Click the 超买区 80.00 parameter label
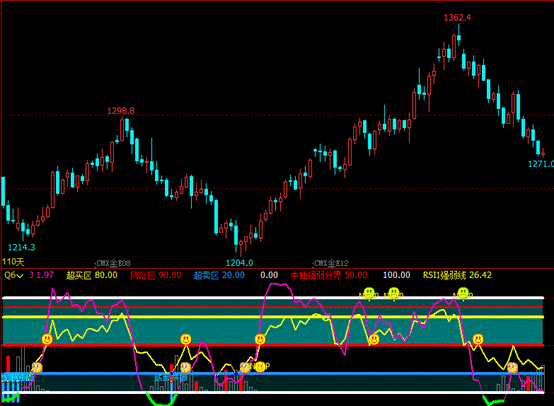This screenshot has height=406, width=554. pos(92,275)
